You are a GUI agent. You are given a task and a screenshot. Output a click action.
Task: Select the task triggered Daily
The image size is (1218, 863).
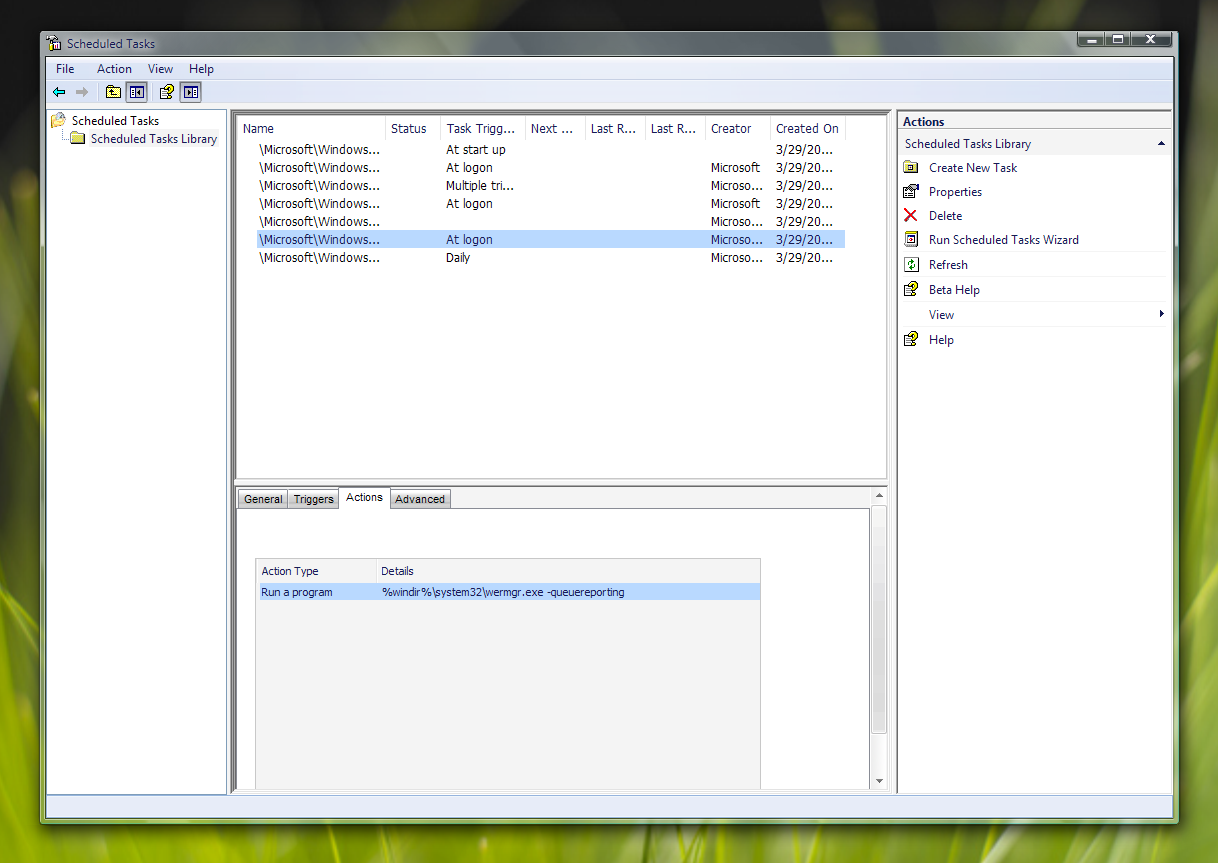point(457,258)
